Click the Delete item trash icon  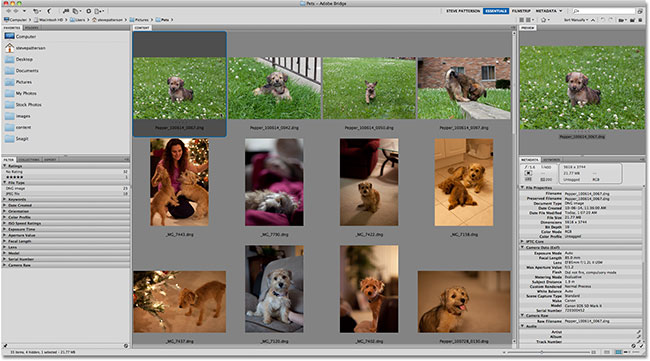640,19
